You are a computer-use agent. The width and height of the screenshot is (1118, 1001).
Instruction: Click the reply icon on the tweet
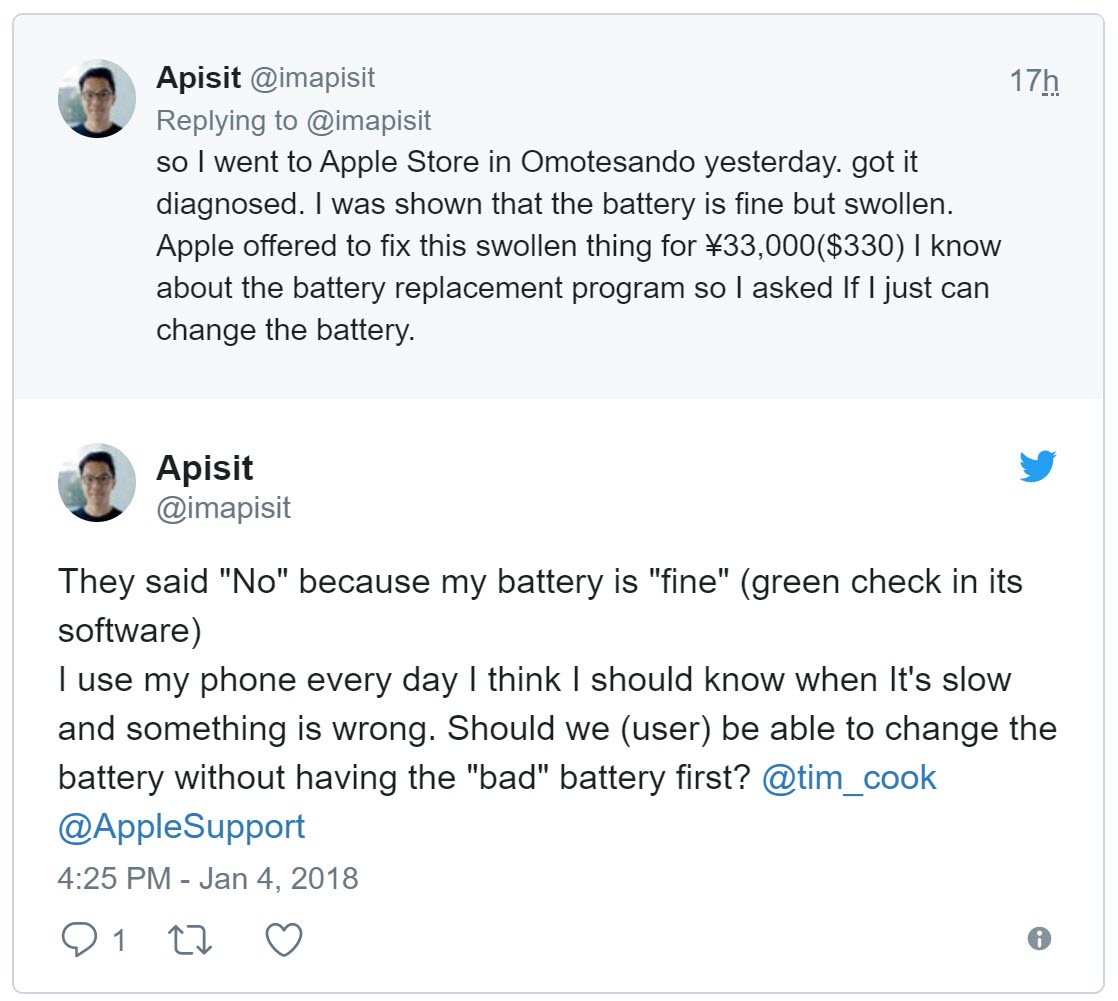(79, 938)
